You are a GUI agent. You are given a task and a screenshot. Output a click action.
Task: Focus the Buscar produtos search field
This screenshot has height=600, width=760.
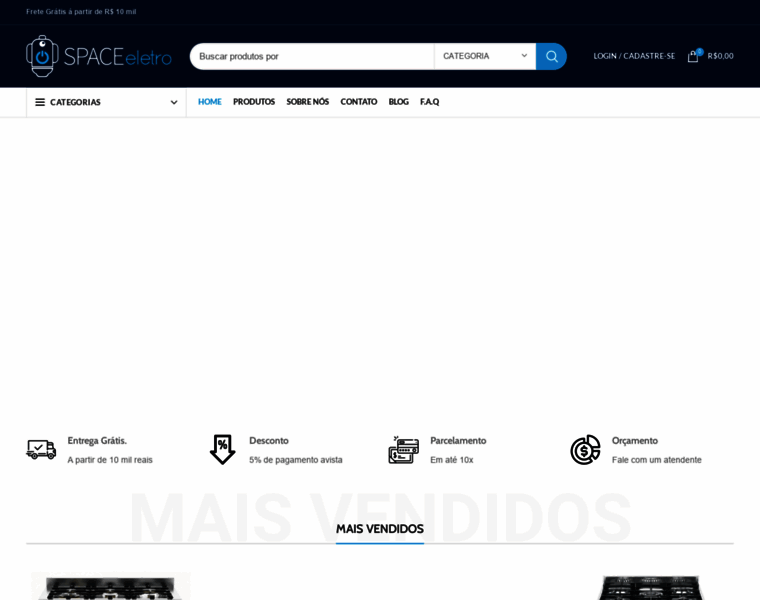click(312, 56)
